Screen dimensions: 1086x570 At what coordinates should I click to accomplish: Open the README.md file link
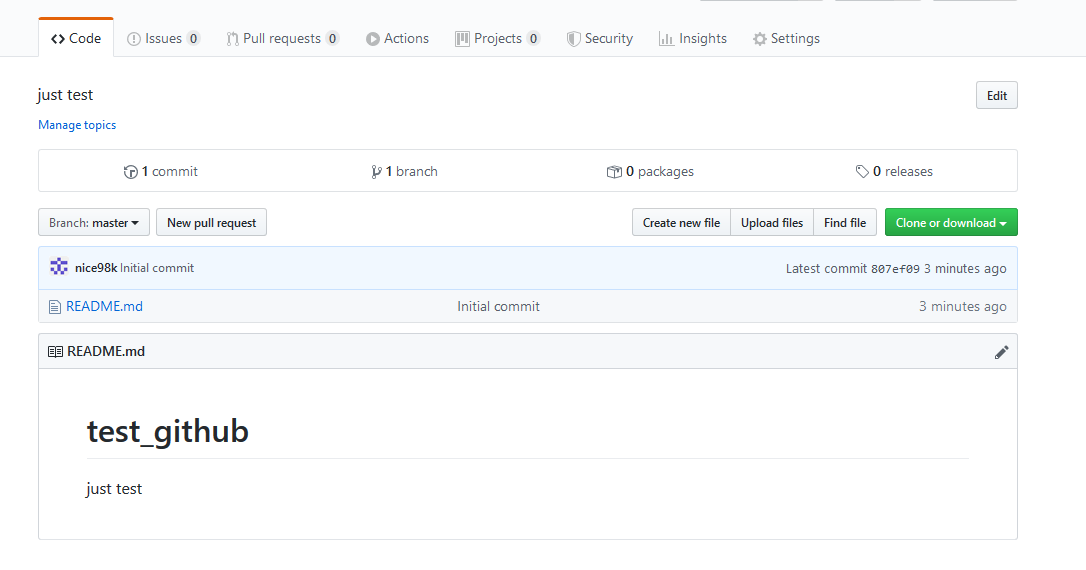click(105, 306)
